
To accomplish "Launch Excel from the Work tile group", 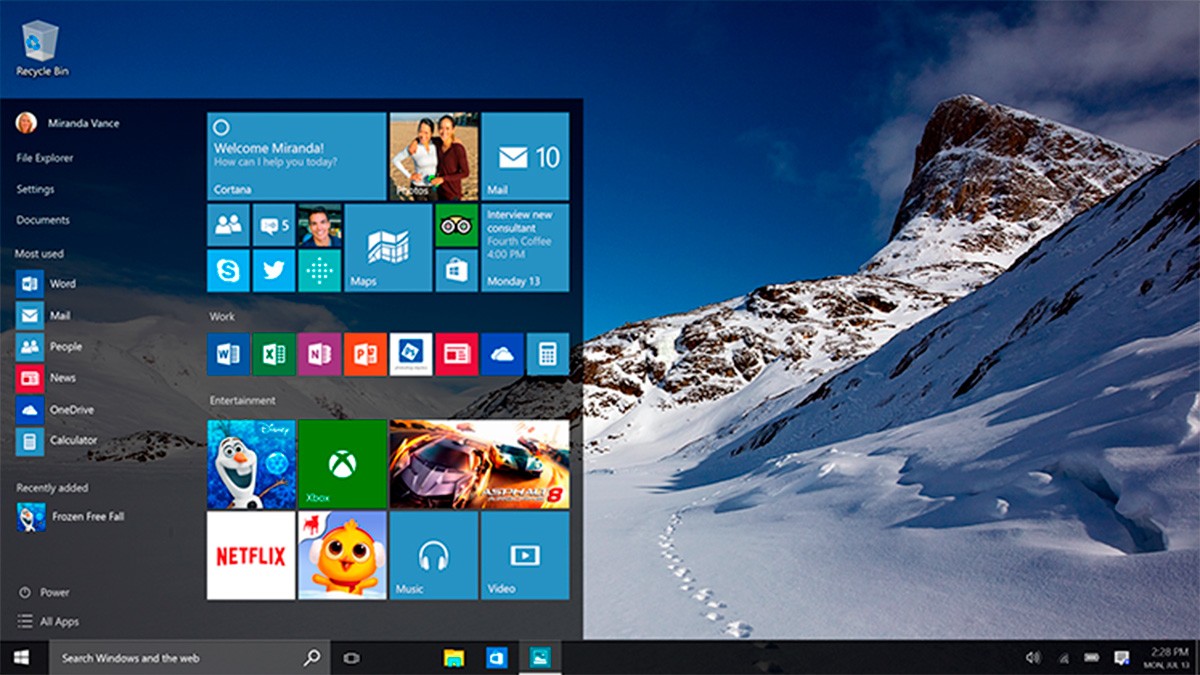I will pyautogui.click(x=273, y=354).
